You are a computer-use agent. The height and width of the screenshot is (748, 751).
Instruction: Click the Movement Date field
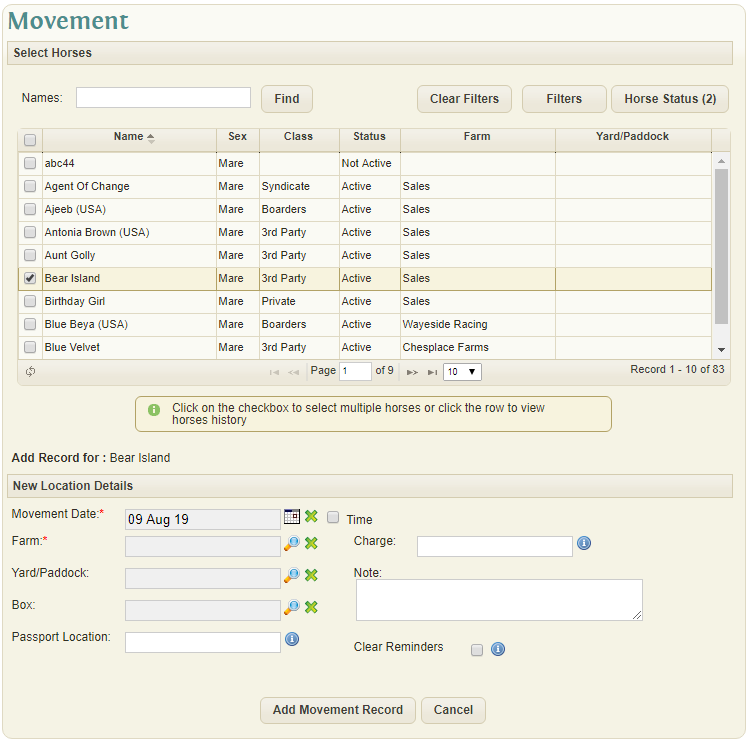tap(203, 520)
